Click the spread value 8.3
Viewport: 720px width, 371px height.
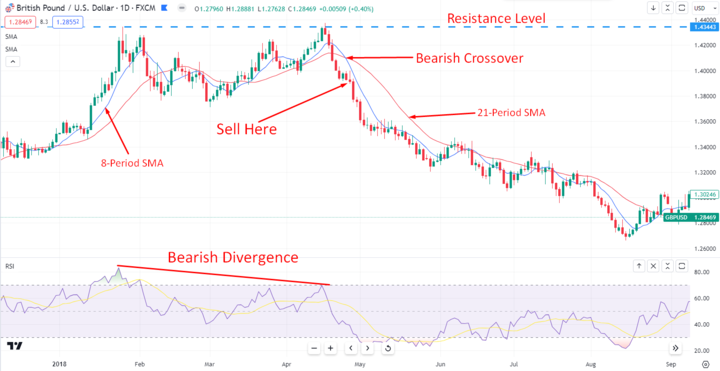44,21
